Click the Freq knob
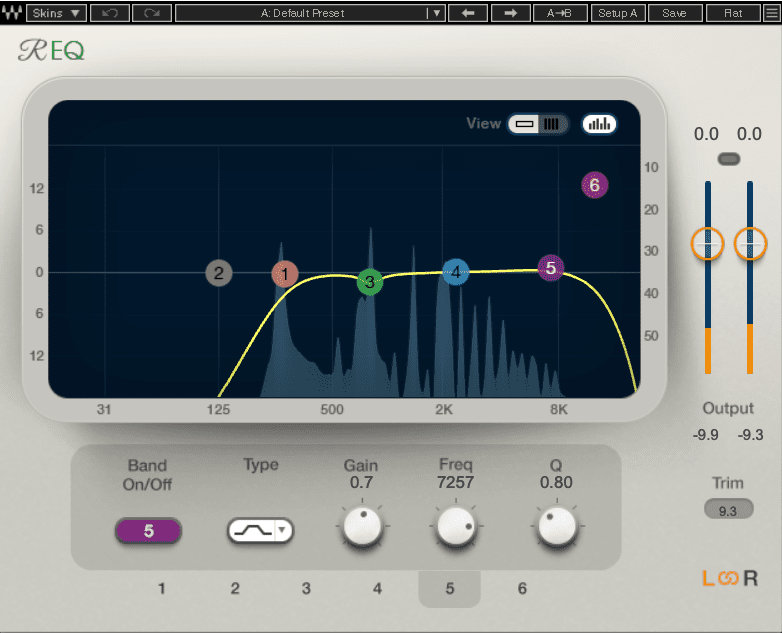Screen dimensions: 782x633 pos(455,526)
